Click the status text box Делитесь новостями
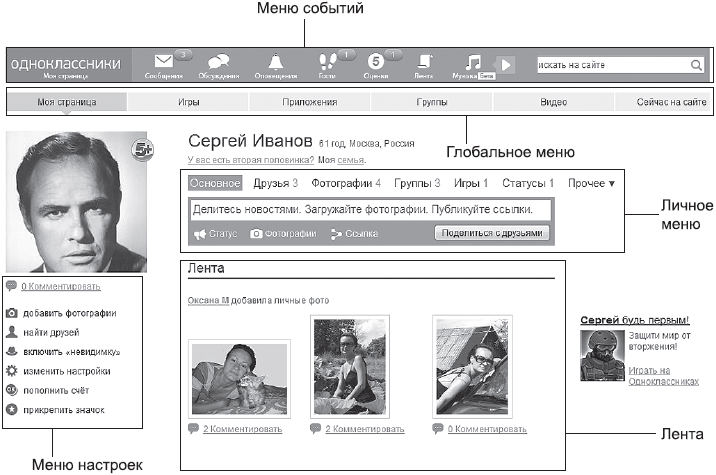 [x=370, y=210]
